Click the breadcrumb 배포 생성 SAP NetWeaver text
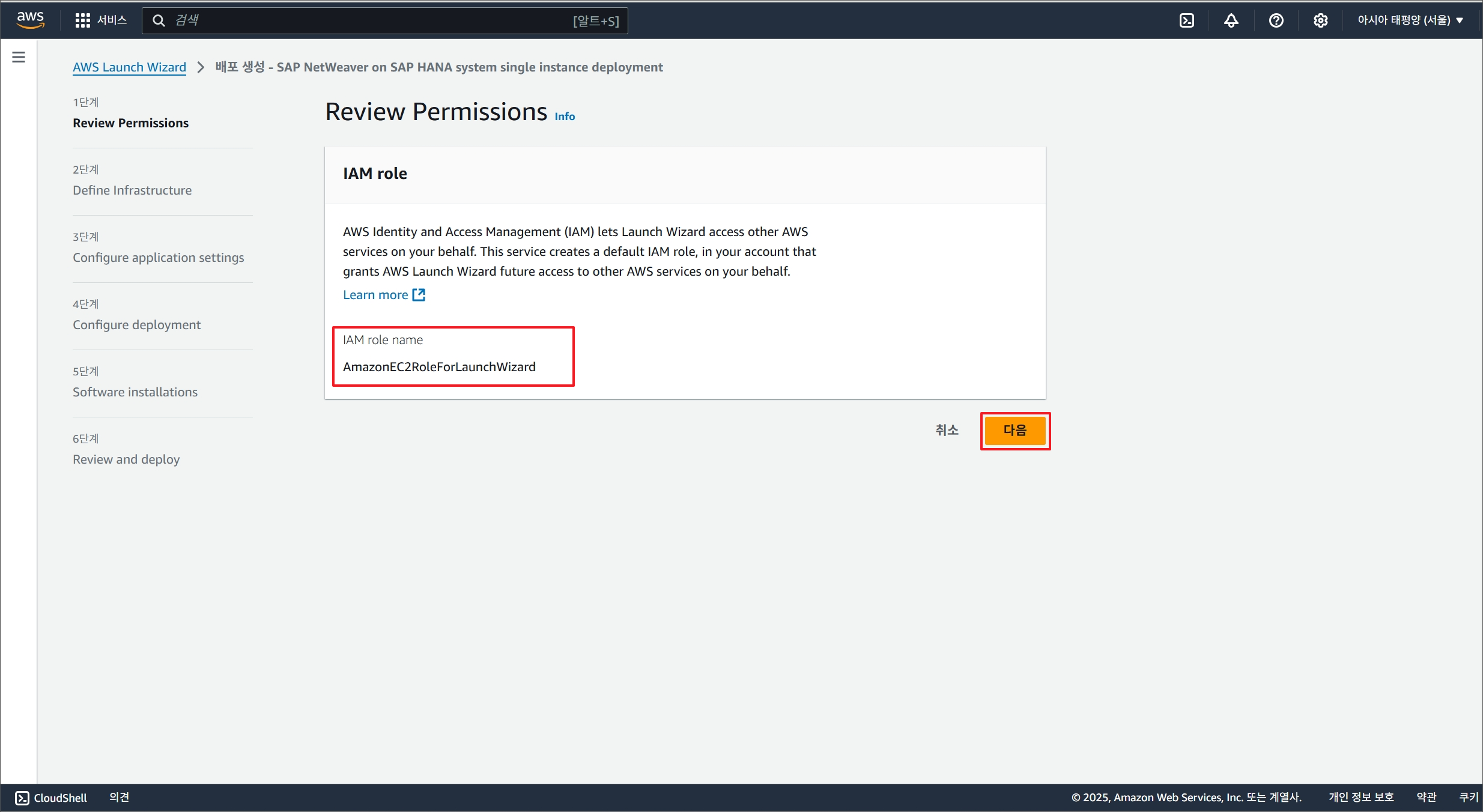The width and height of the screenshot is (1483, 812). [x=439, y=67]
